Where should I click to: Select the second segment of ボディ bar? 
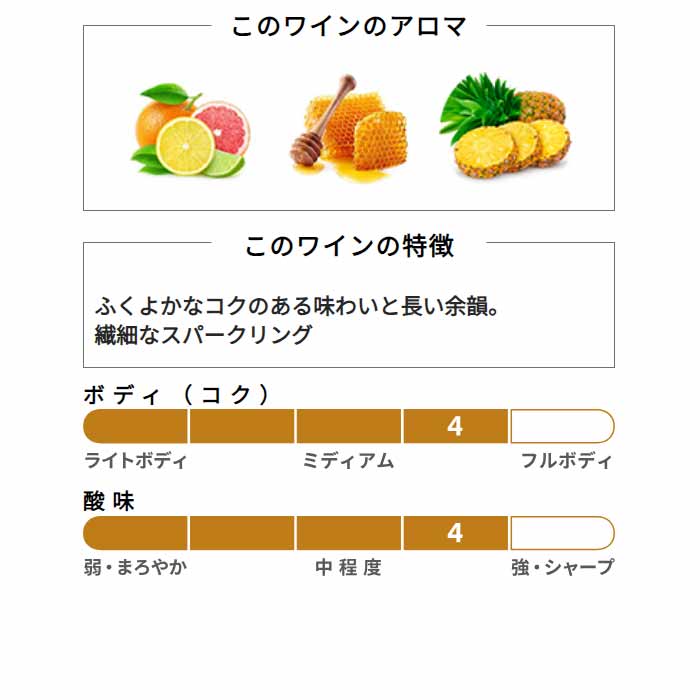(242, 426)
